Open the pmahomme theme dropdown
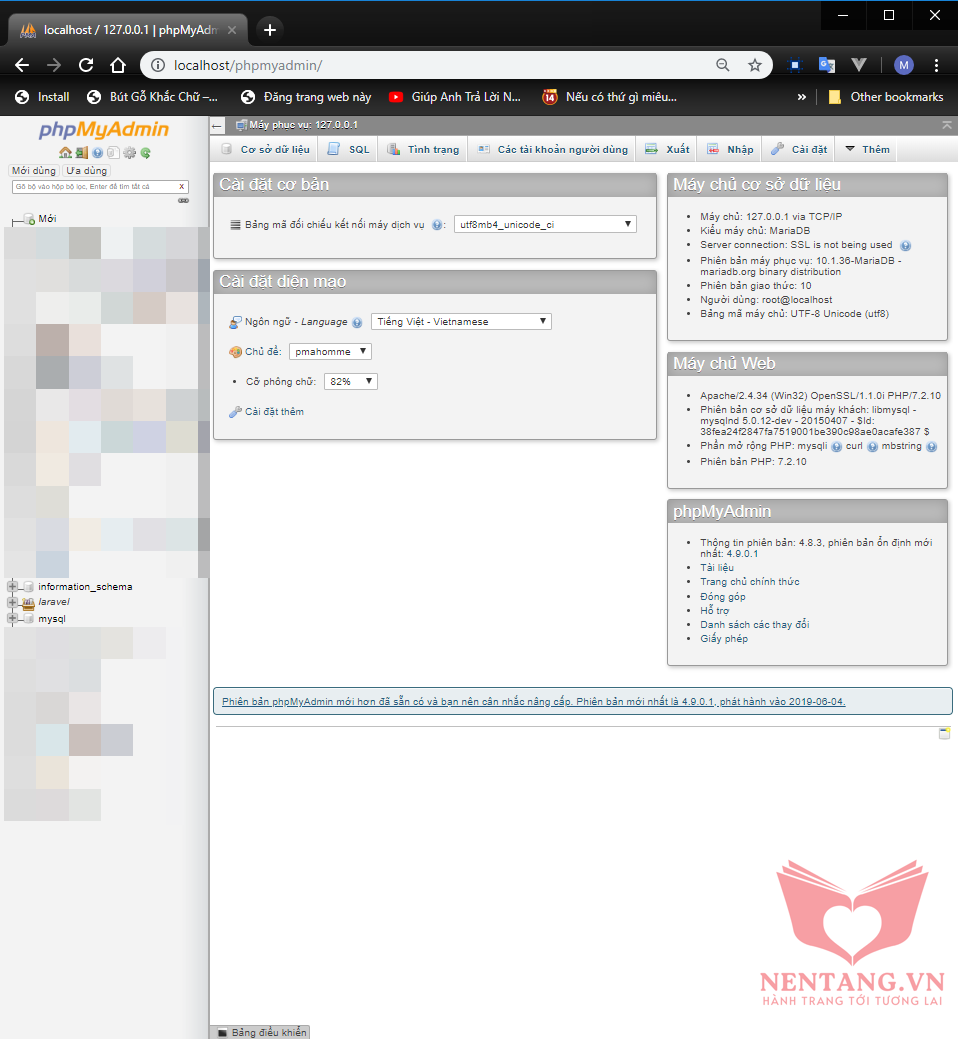 coord(330,352)
